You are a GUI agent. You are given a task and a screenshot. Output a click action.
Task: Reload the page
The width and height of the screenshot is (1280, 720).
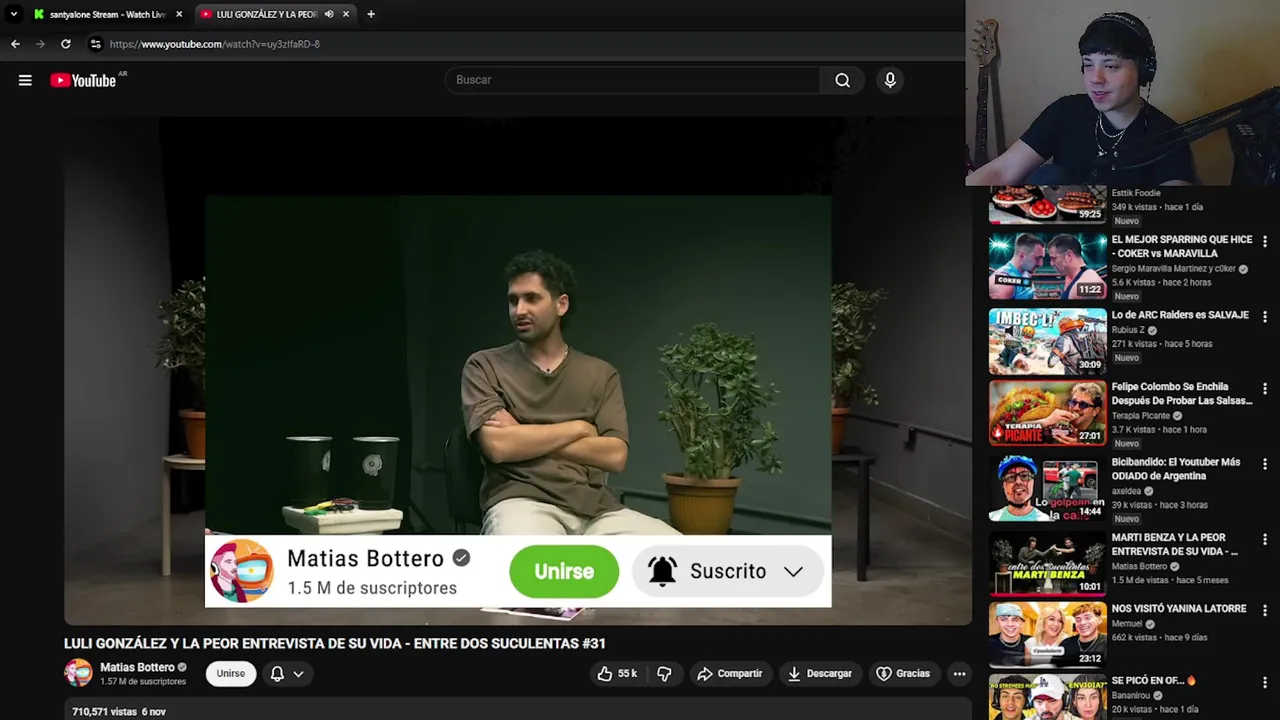pos(66,44)
